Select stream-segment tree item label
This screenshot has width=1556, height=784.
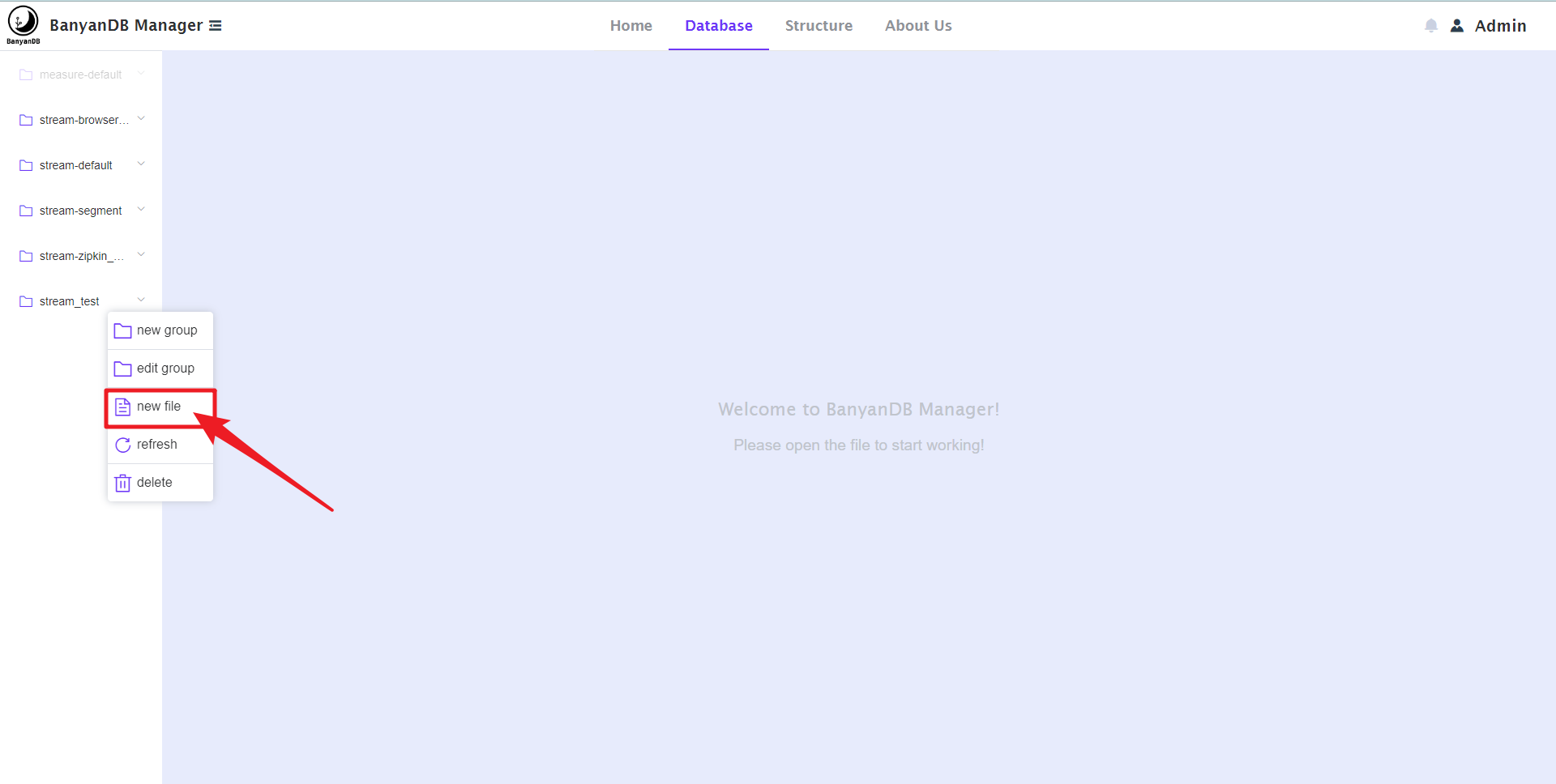click(x=80, y=211)
